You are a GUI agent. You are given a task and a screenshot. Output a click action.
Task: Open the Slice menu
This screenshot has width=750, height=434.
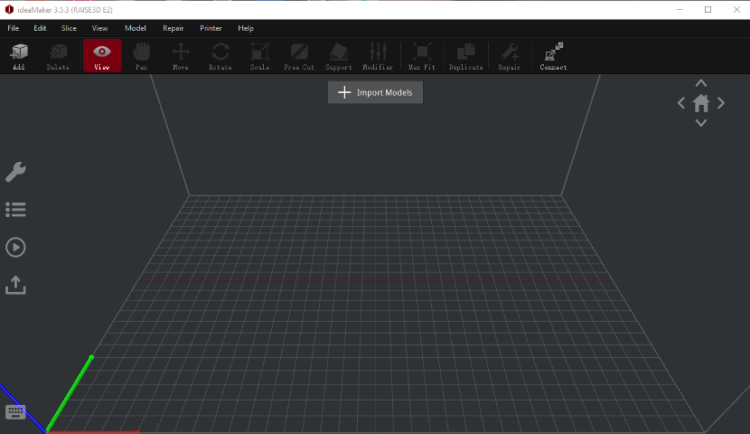coord(68,28)
